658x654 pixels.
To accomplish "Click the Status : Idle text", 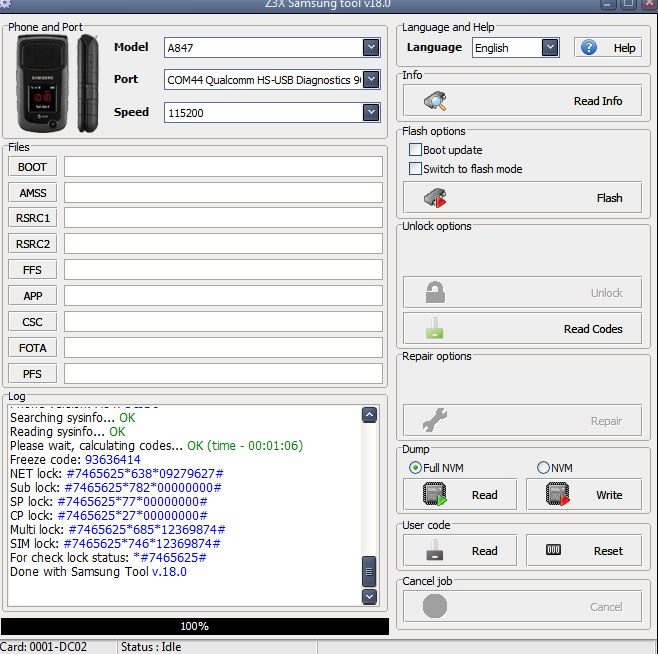I will (x=151, y=647).
